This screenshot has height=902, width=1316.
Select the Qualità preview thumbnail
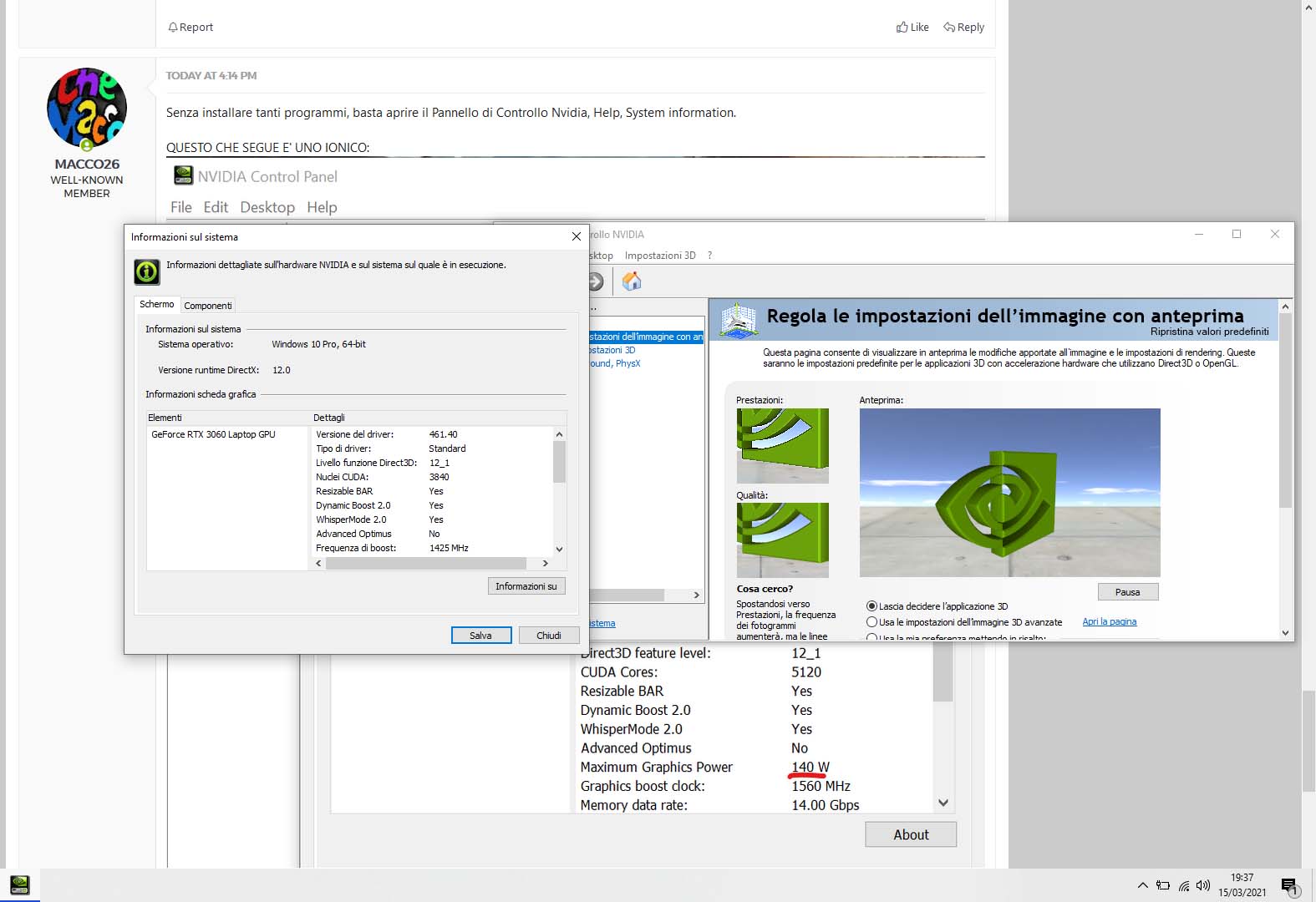click(x=782, y=540)
